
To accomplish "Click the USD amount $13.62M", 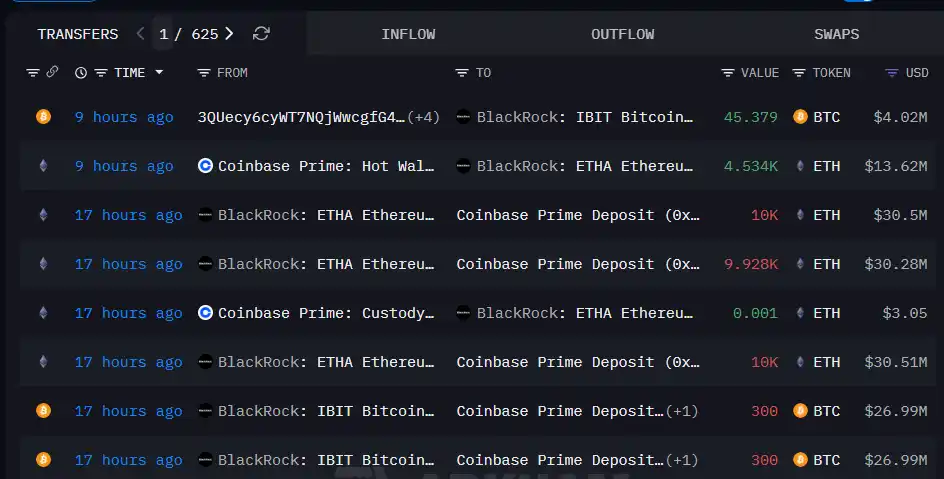I will [896, 166].
